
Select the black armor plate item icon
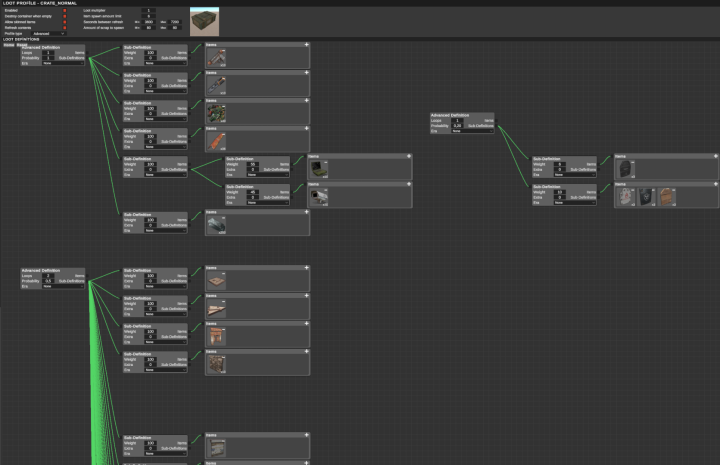tap(625, 169)
